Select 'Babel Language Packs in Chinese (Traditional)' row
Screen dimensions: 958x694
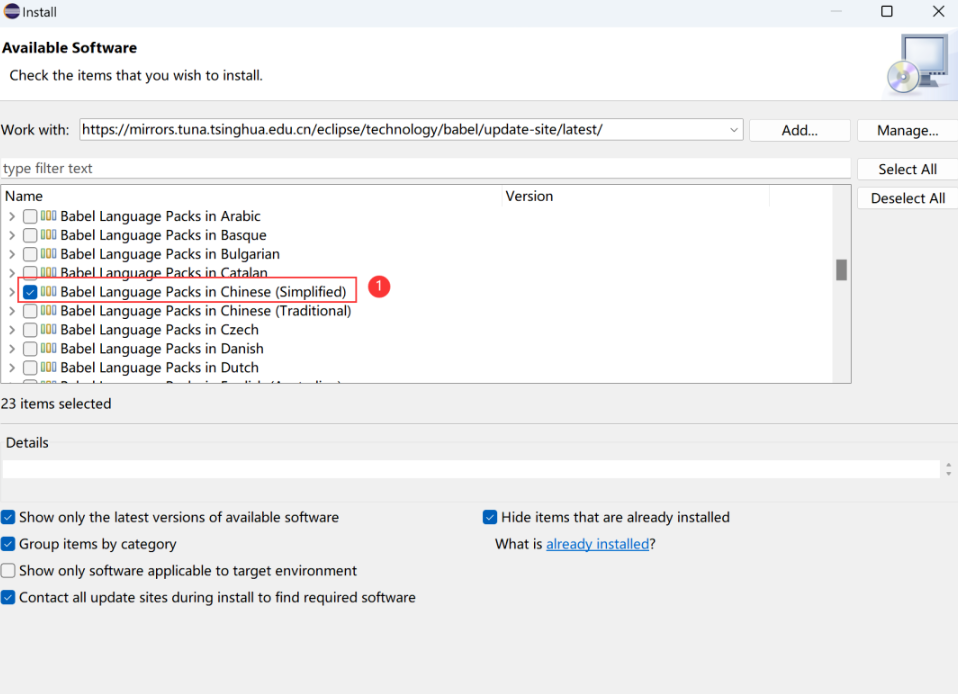click(206, 311)
